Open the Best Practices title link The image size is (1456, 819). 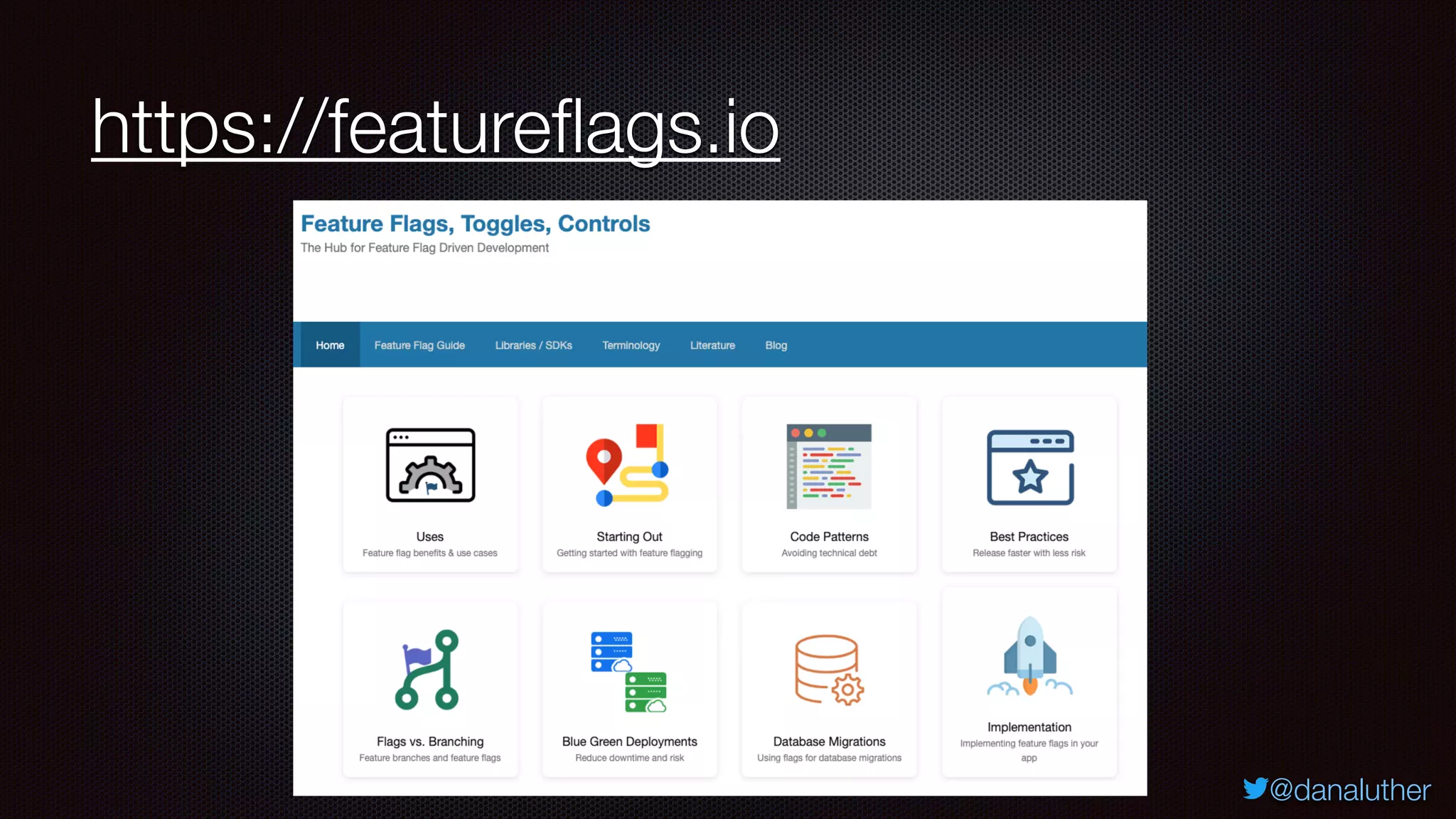1029,537
